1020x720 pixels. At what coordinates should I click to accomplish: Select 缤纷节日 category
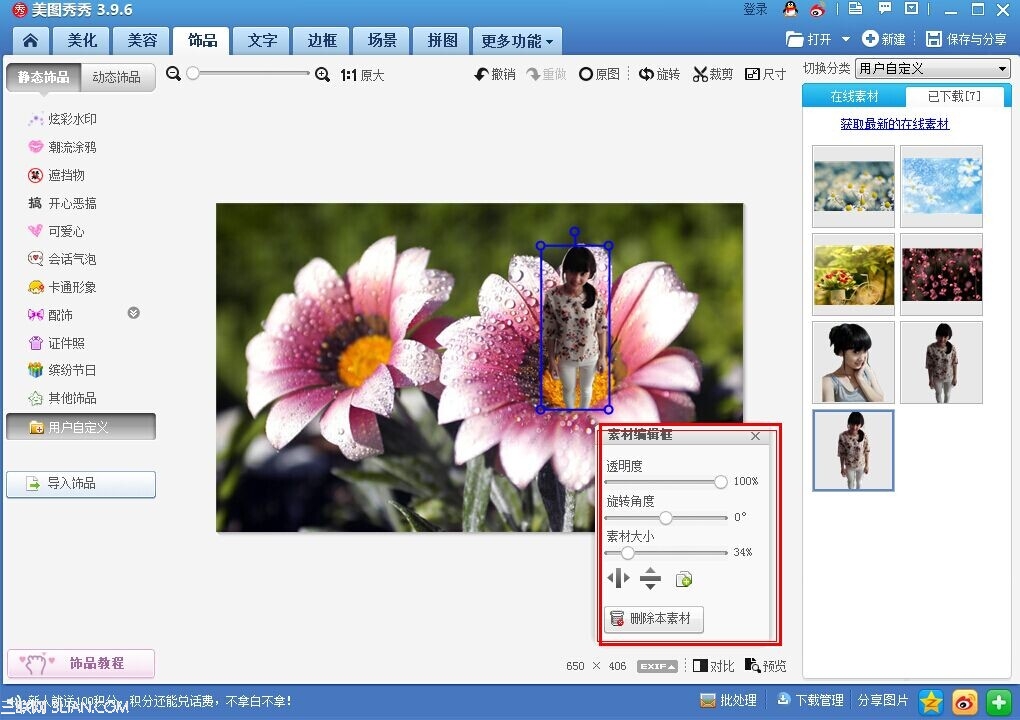pos(62,370)
